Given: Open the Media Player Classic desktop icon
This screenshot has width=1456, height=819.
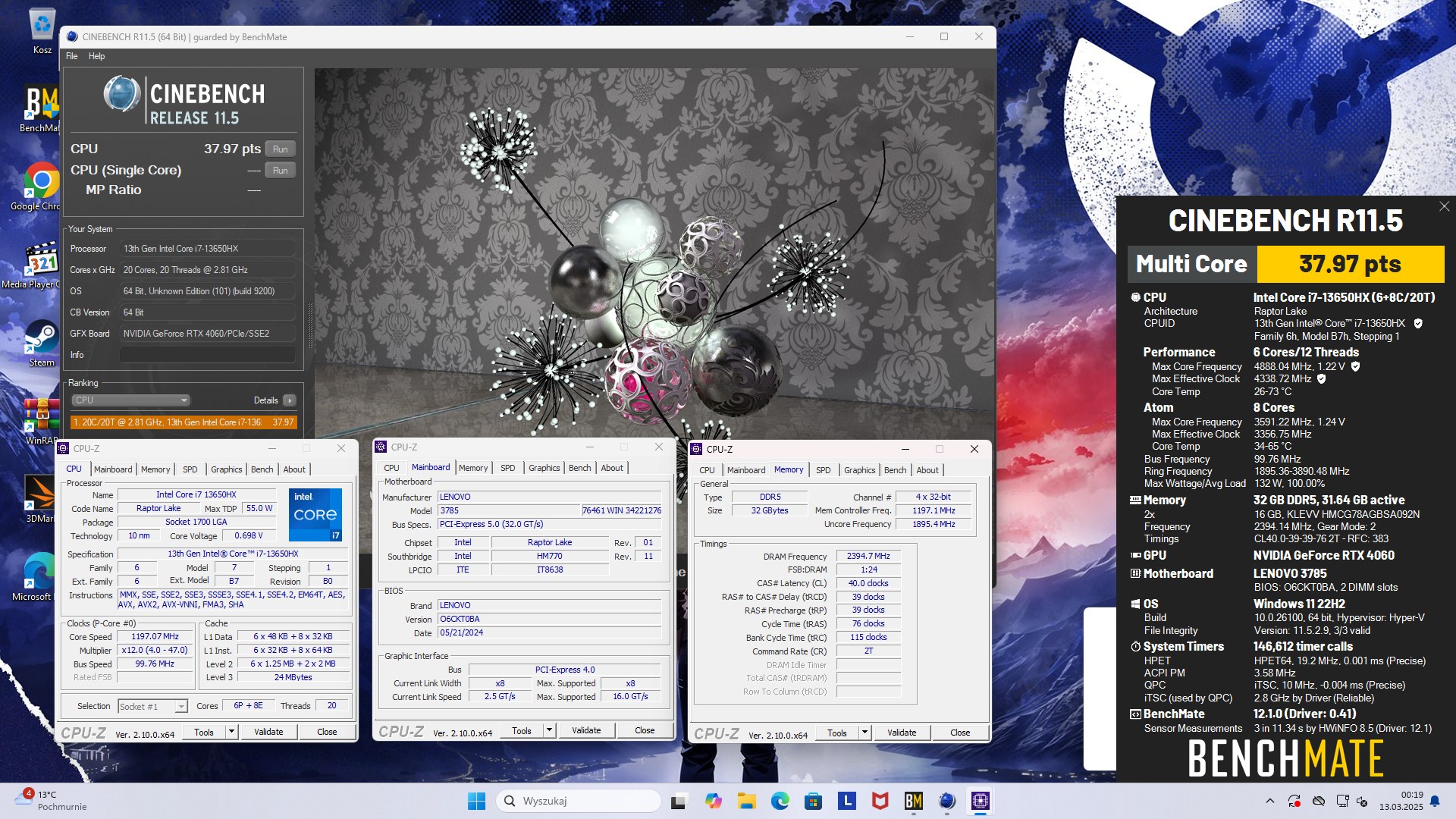Looking at the screenshot, I should click(42, 264).
